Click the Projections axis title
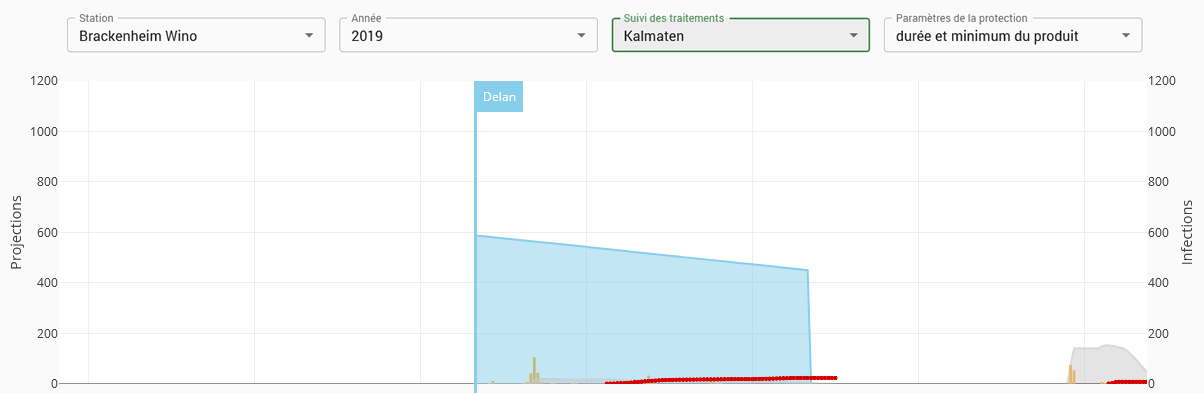Viewport: 1204px width, 393px height. click(x=16, y=232)
